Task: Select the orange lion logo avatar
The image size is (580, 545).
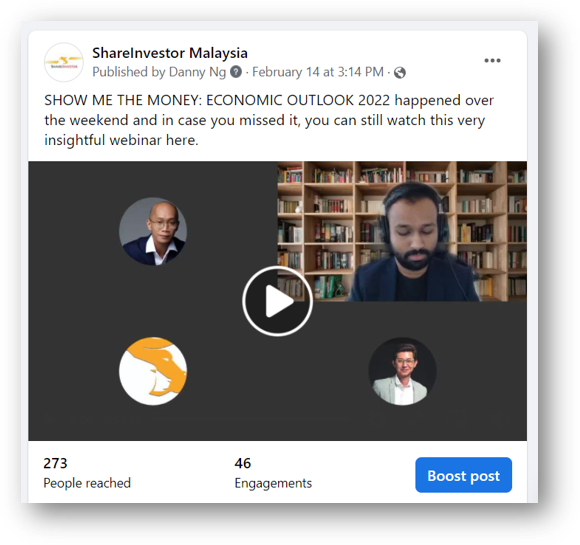Action: [153, 371]
